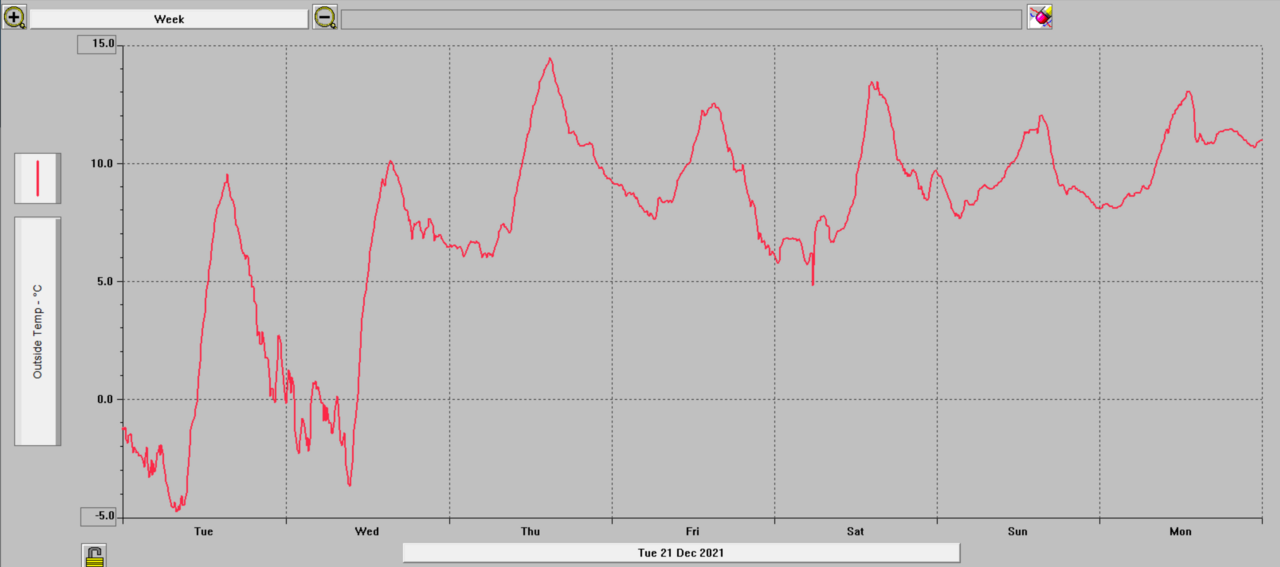This screenshot has width=1280, height=567.
Task: Click the Tue day label
Action: (x=203, y=531)
